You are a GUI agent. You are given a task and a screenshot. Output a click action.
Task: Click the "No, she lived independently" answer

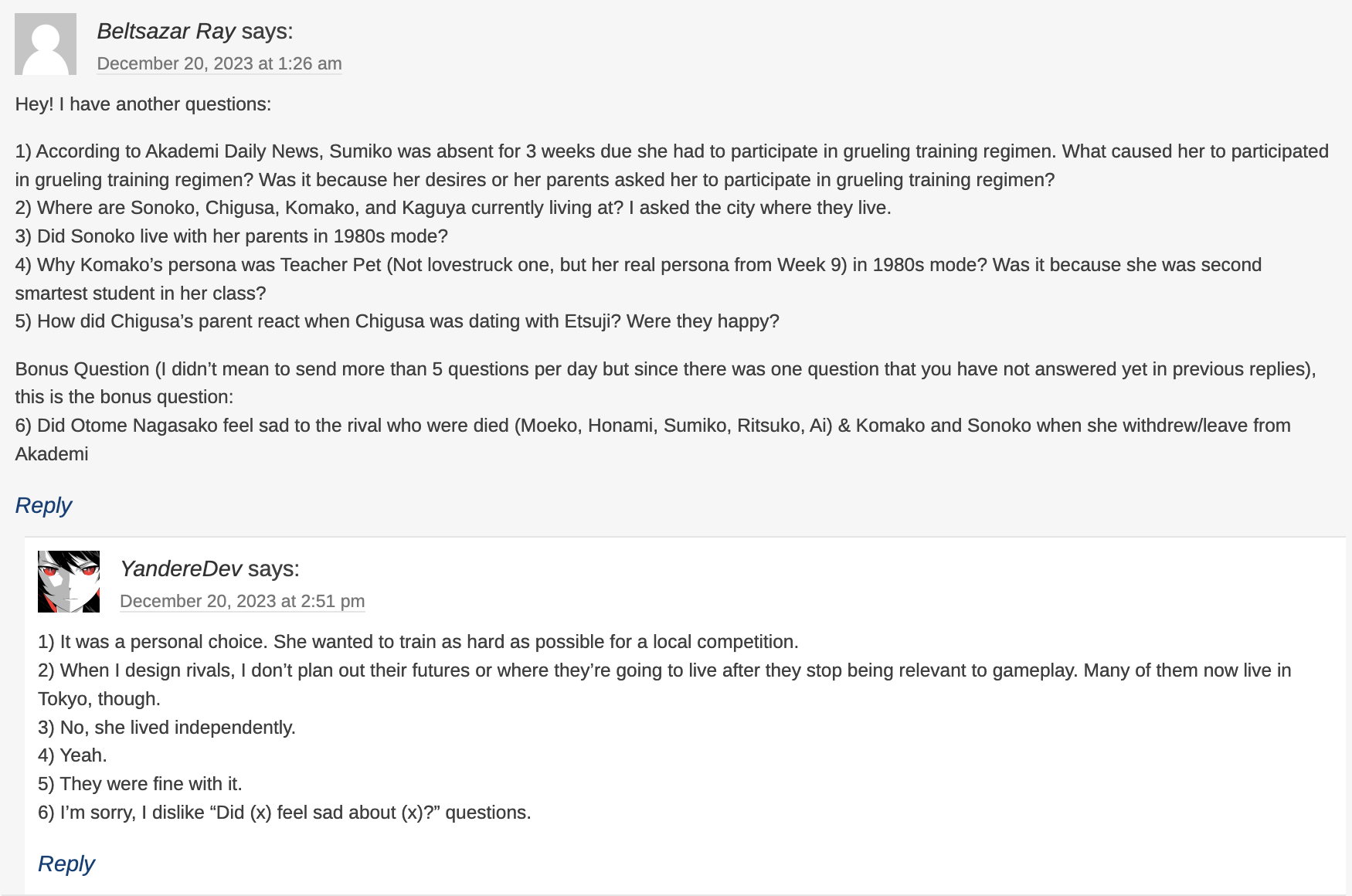tap(167, 728)
